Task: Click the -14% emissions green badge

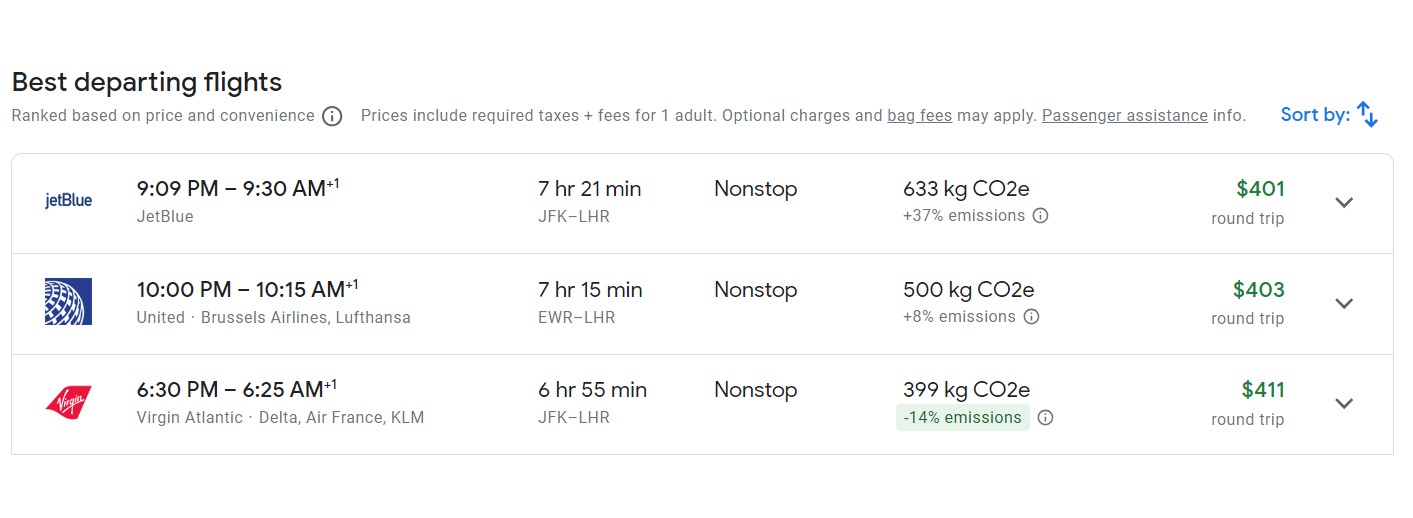Action: click(962, 418)
